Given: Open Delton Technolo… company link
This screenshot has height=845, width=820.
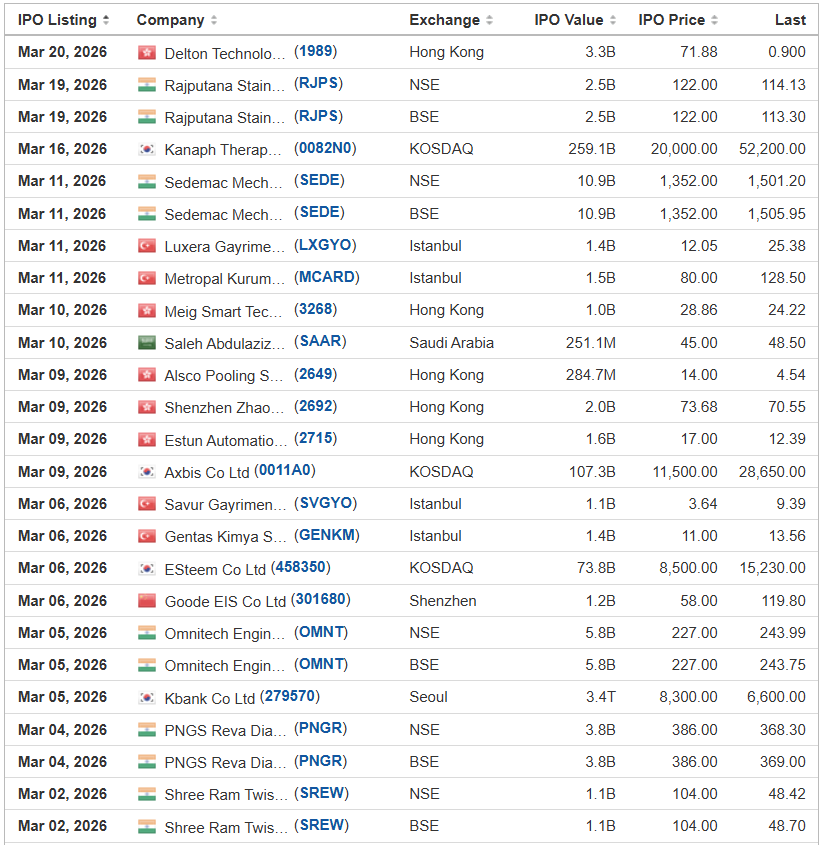Looking at the screenshot, I should (225, 53).
